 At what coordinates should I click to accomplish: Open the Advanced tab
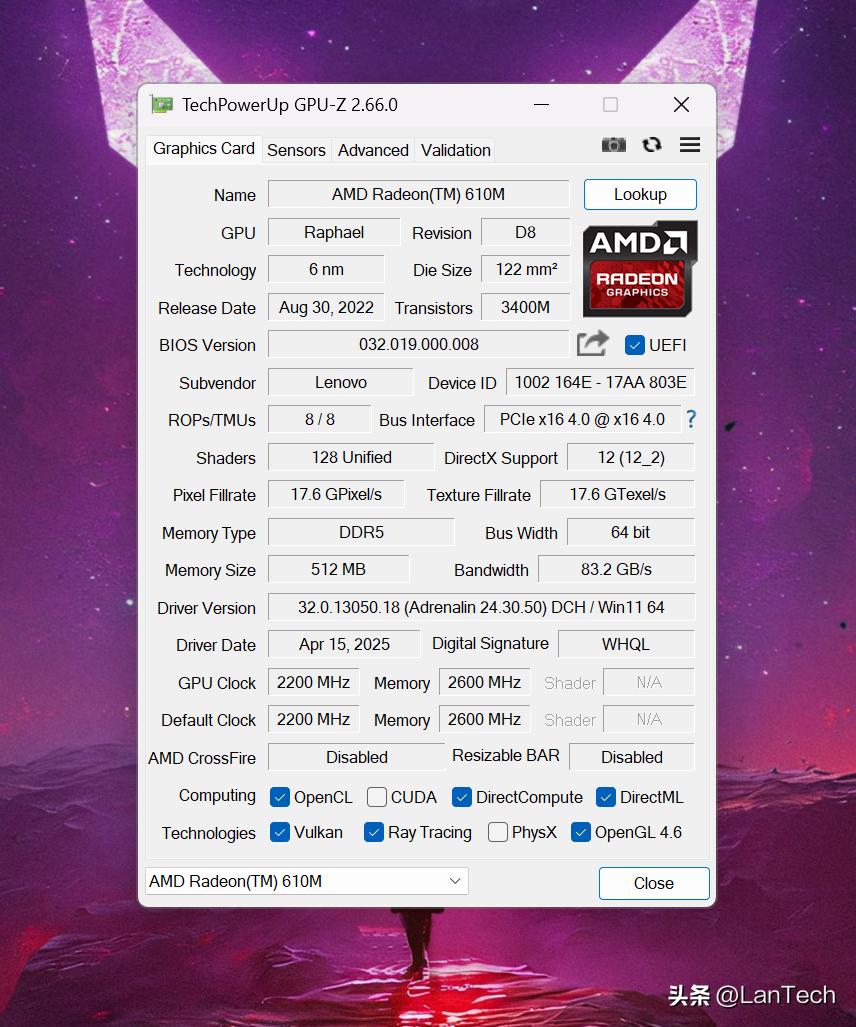coord(373,150)
